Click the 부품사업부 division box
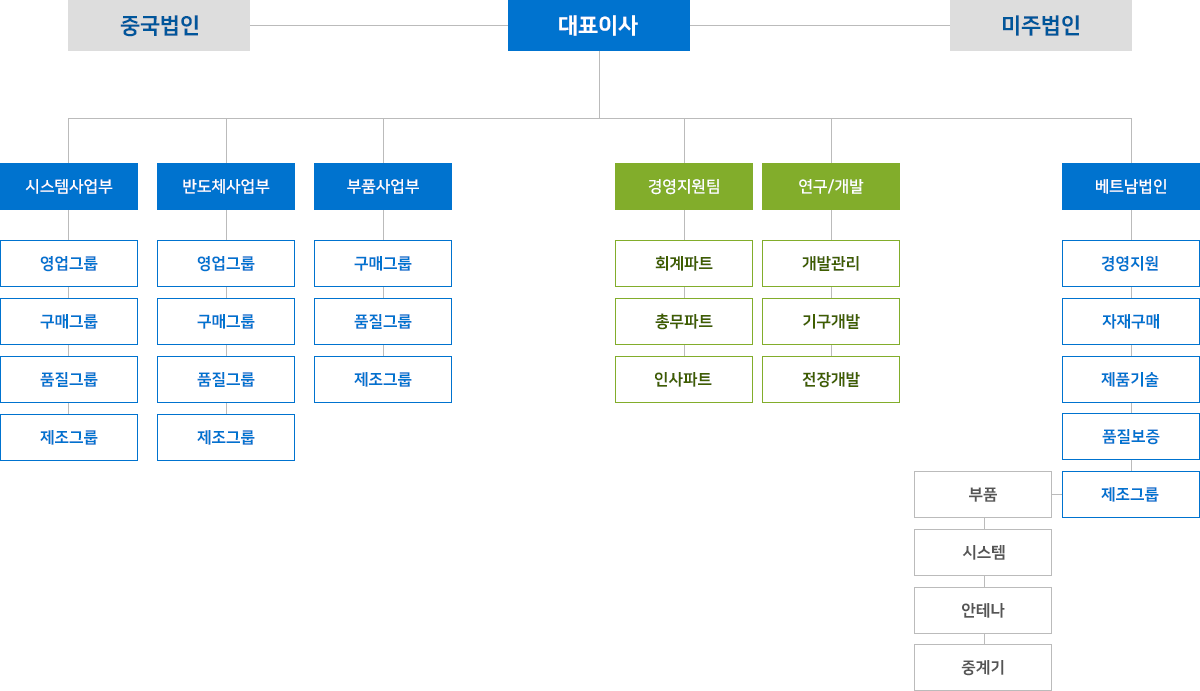 tap(383, 186)
